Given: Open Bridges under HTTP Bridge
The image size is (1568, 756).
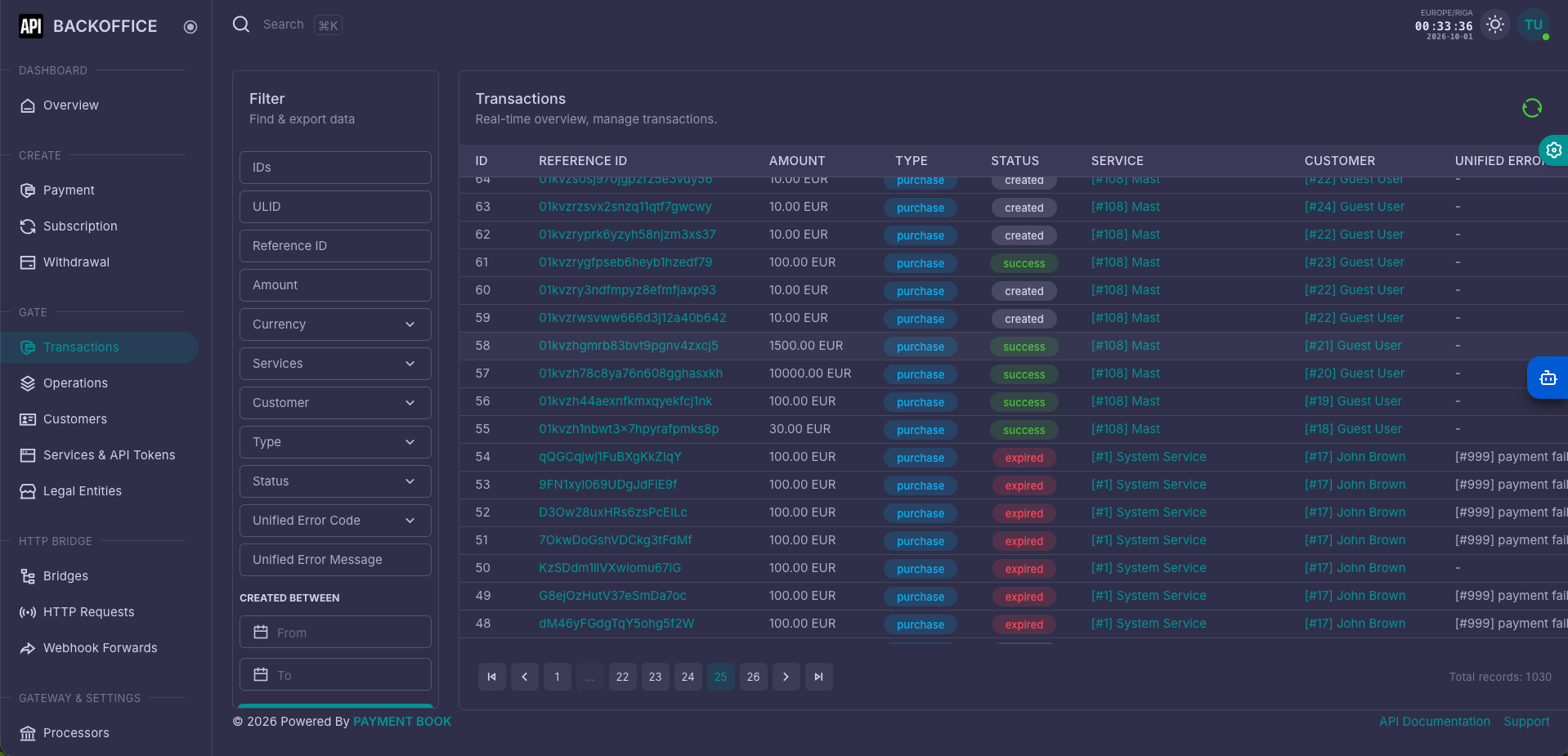Looking at the screenshot, I should coord(99,576).
